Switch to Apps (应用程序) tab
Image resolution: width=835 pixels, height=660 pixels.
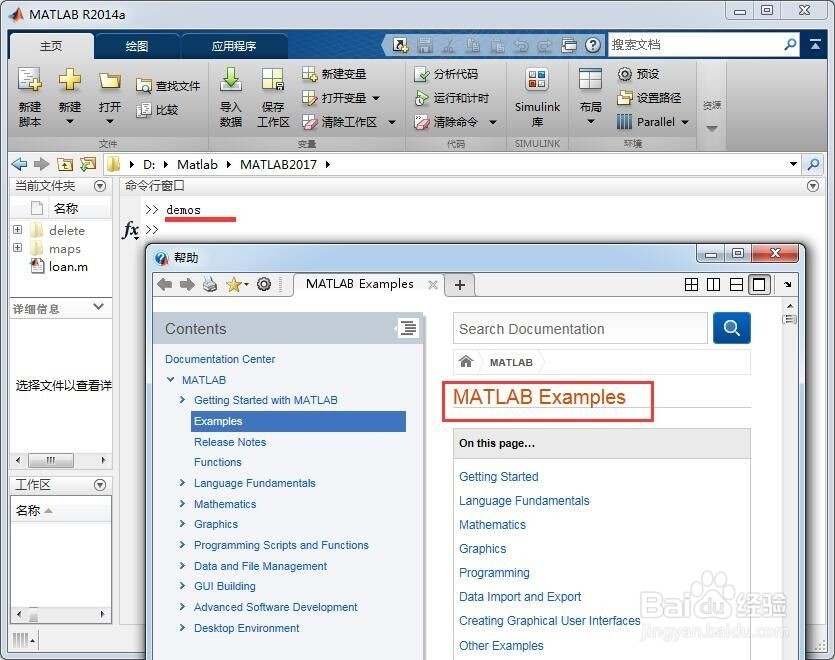tap(234, 46)
